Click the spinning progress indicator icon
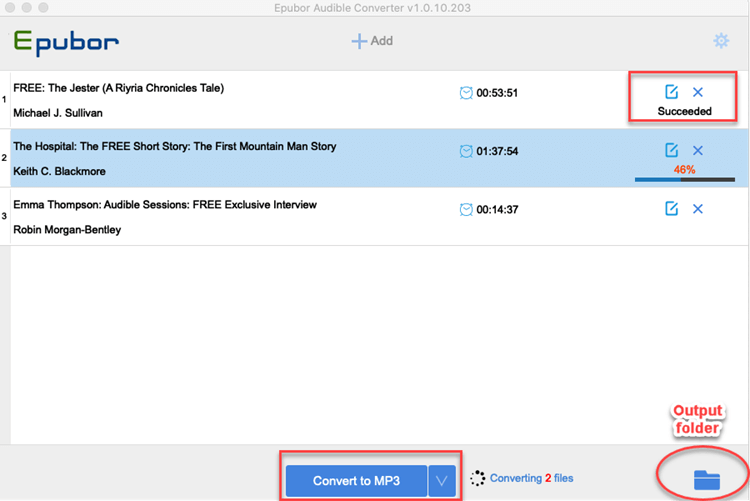The width and height of the screenshot is (750, 501). tap(477, 478)
